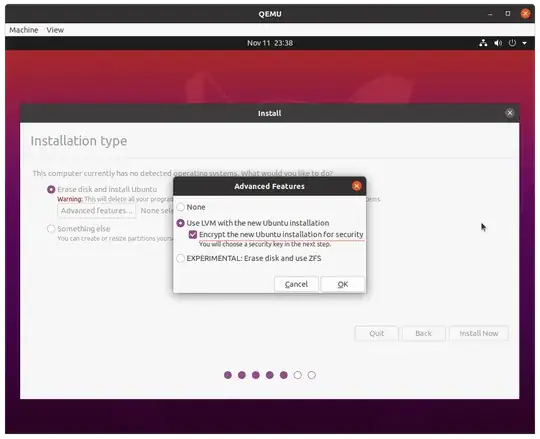
Task: Click the Install Now button
Action: pos(479,333)
